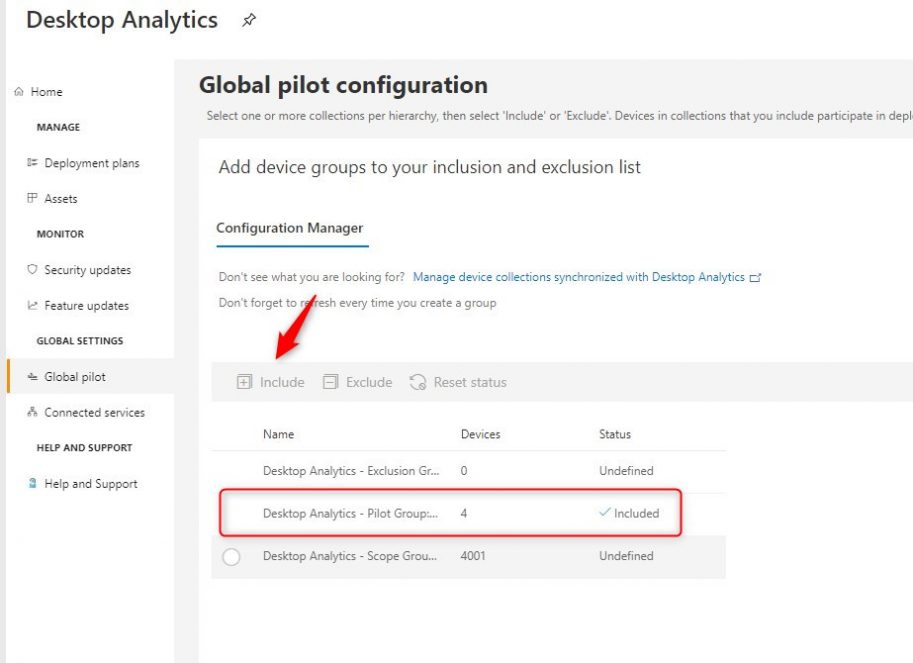Click the Include icon in the toolbar

(x=245, y=381)
